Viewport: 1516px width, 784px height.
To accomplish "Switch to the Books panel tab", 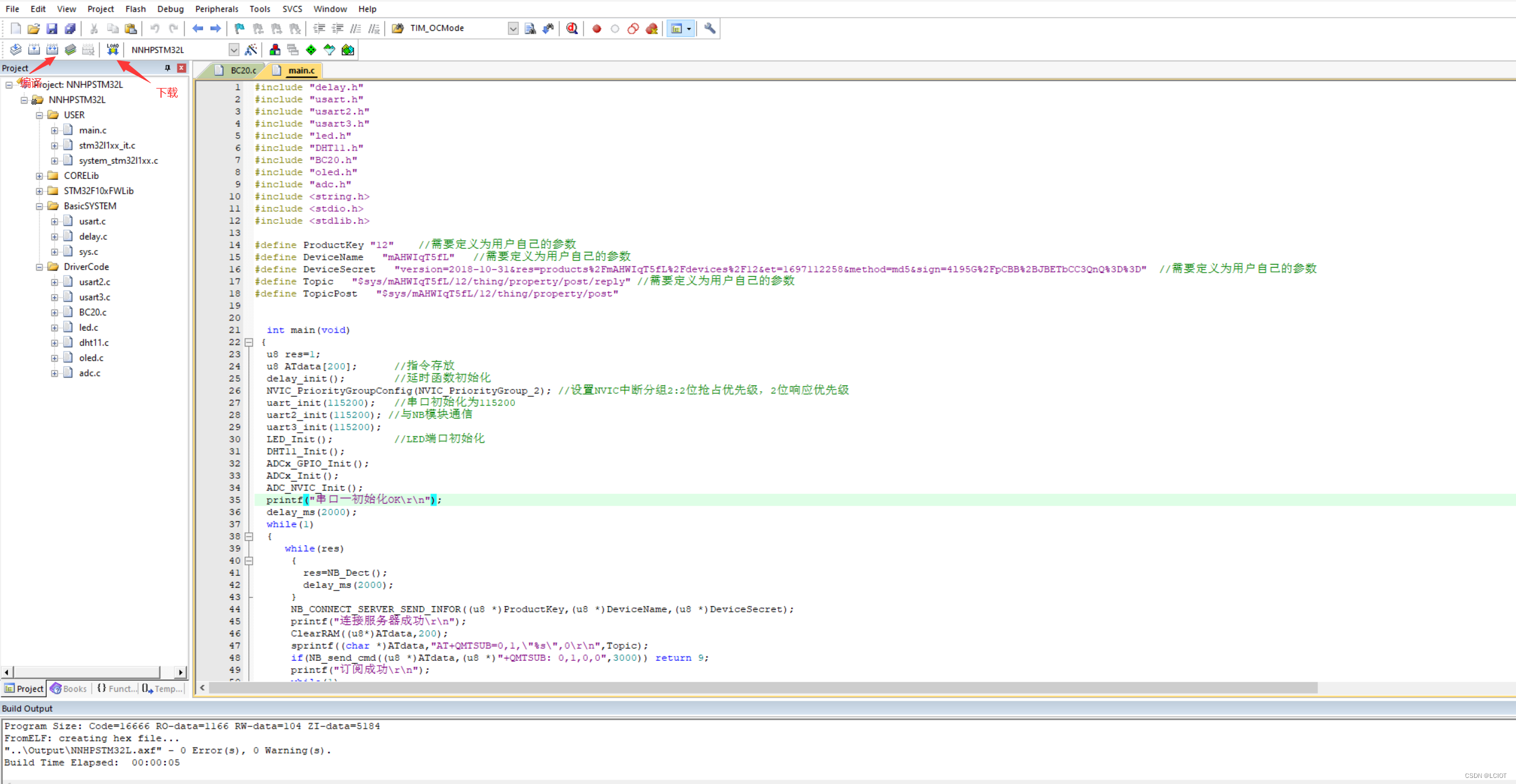I will [69, 689].
